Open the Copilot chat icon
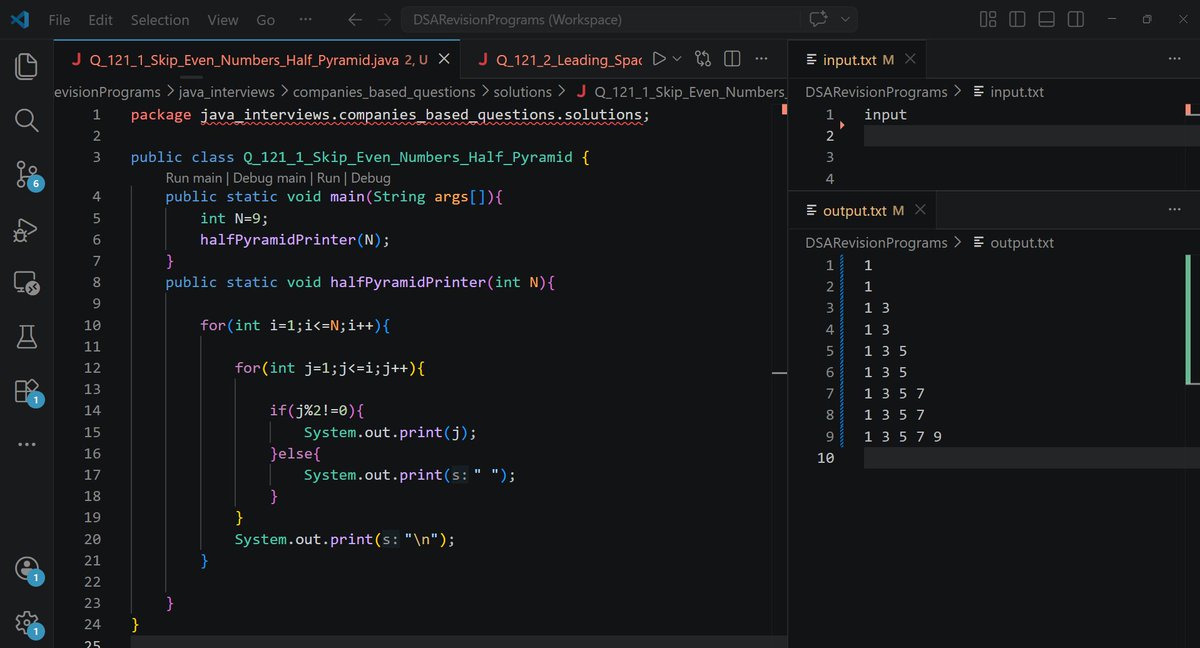This screenshot has width=1200, height=648. [818, 19]
